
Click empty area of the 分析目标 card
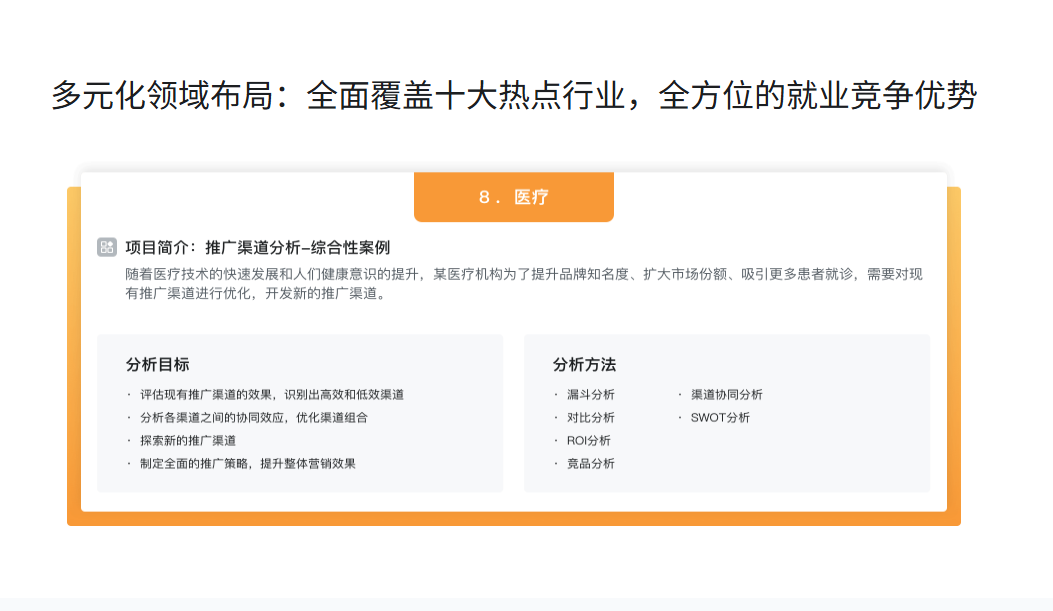pyautogui.click(x=440, y=440)
